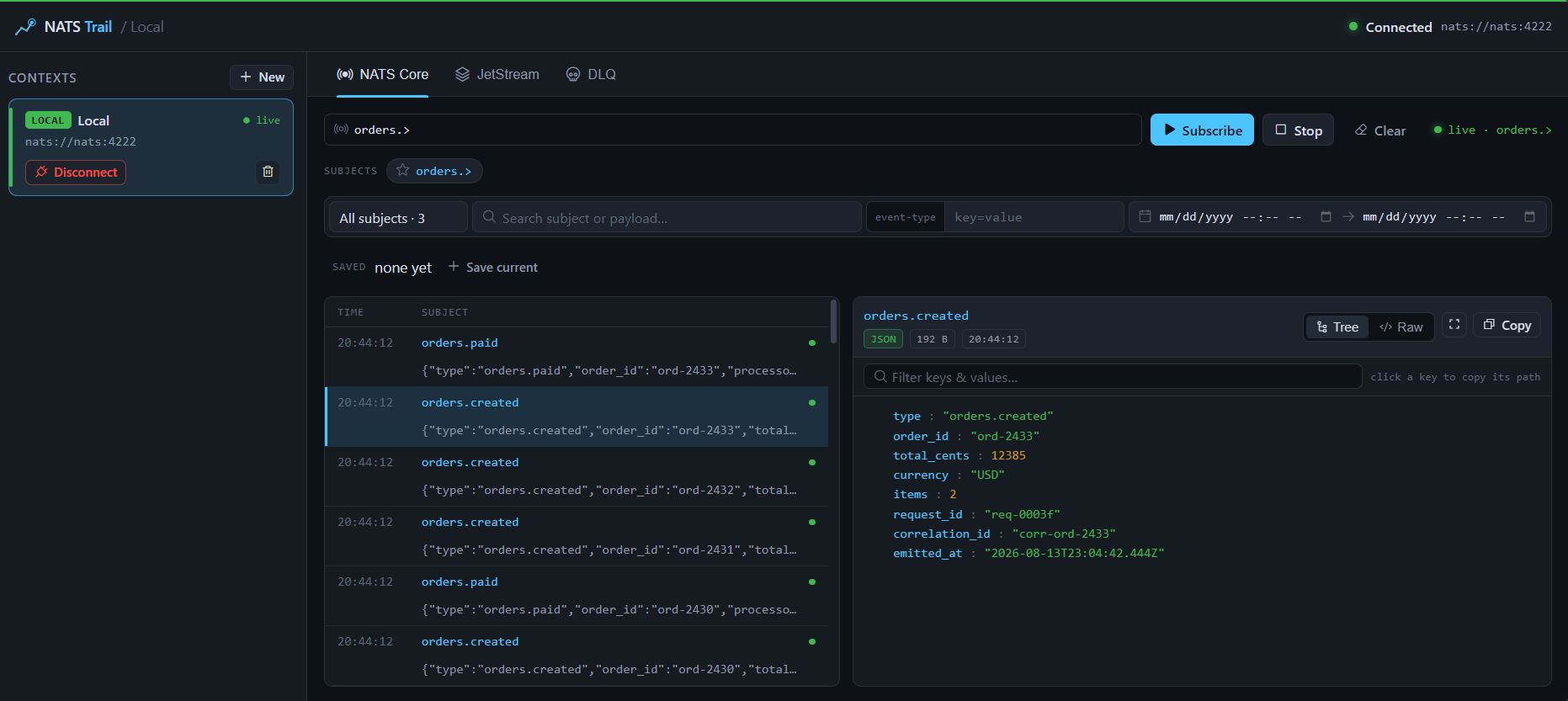The width and height of the screenshot is (1568, 701).
Task: Switch payload view to Tree
Action: [1337, 327]
